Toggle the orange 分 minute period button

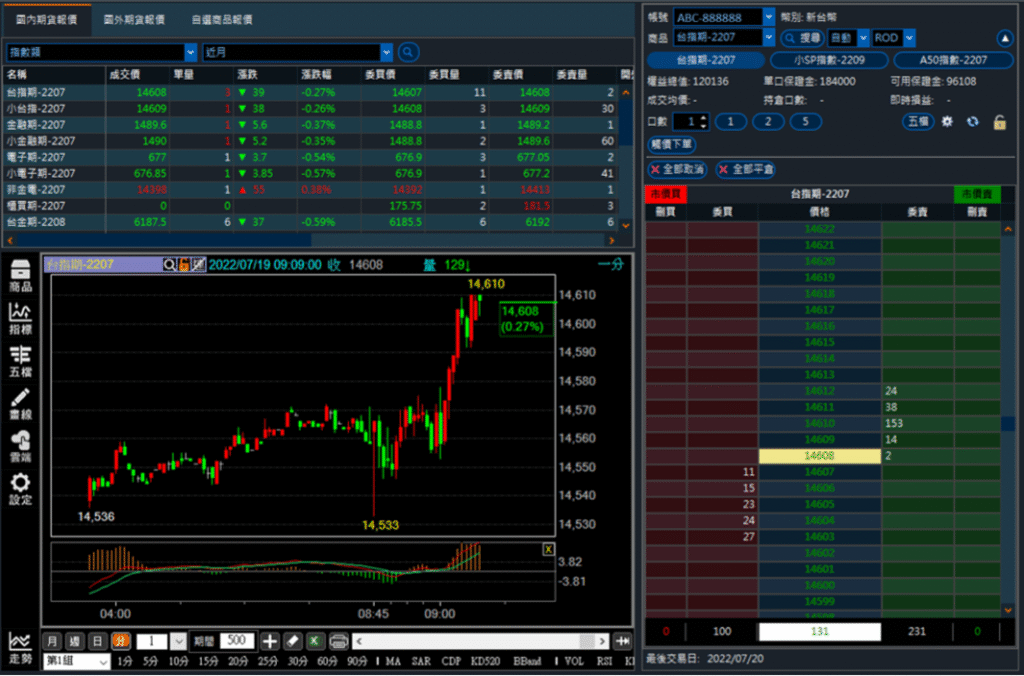[x=120, y=641]
